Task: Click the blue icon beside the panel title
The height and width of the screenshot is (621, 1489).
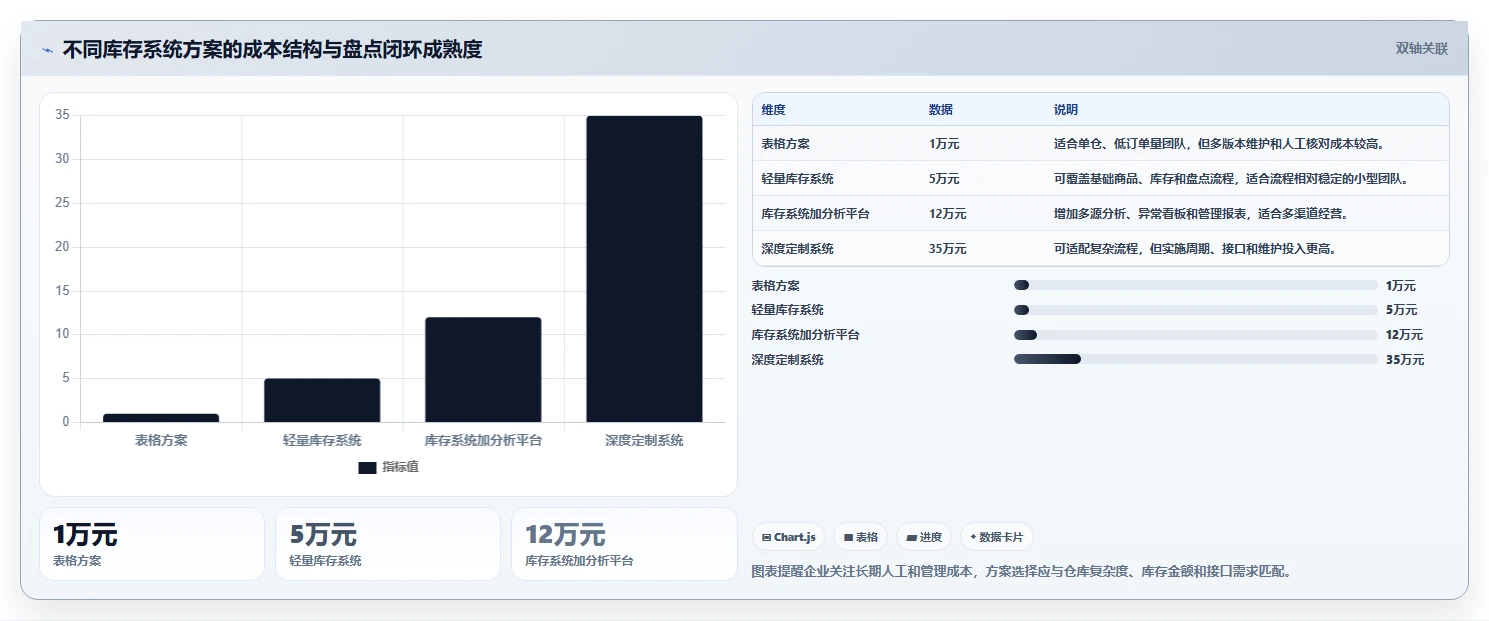Action: tap(47, 50)
